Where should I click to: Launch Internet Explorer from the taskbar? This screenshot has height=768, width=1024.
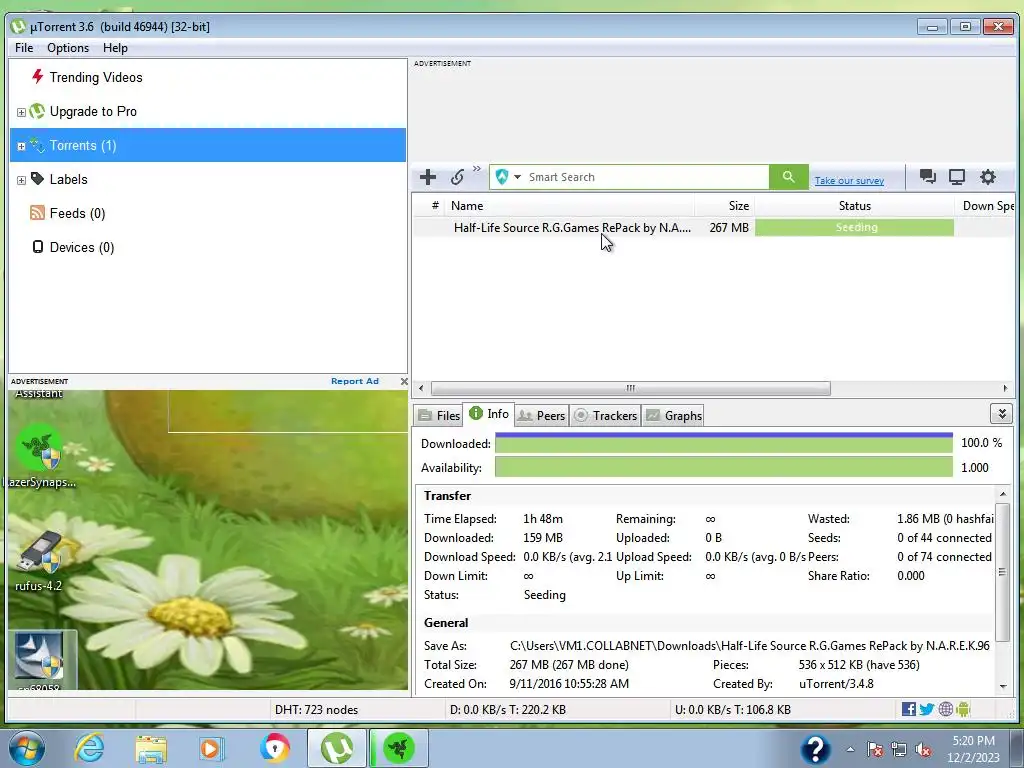point(89,748)
